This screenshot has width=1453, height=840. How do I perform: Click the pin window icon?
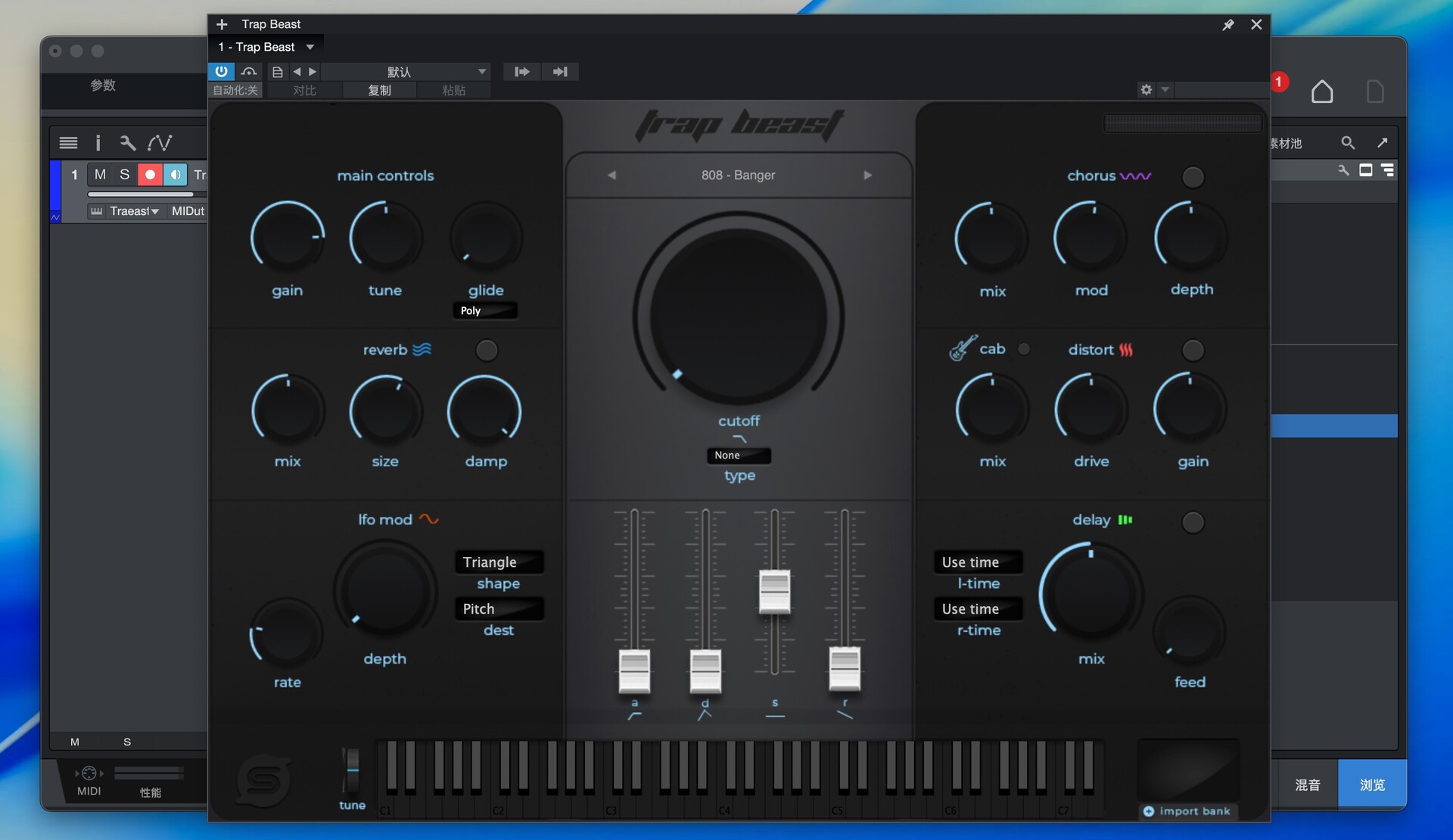(x=1228, y=25)
